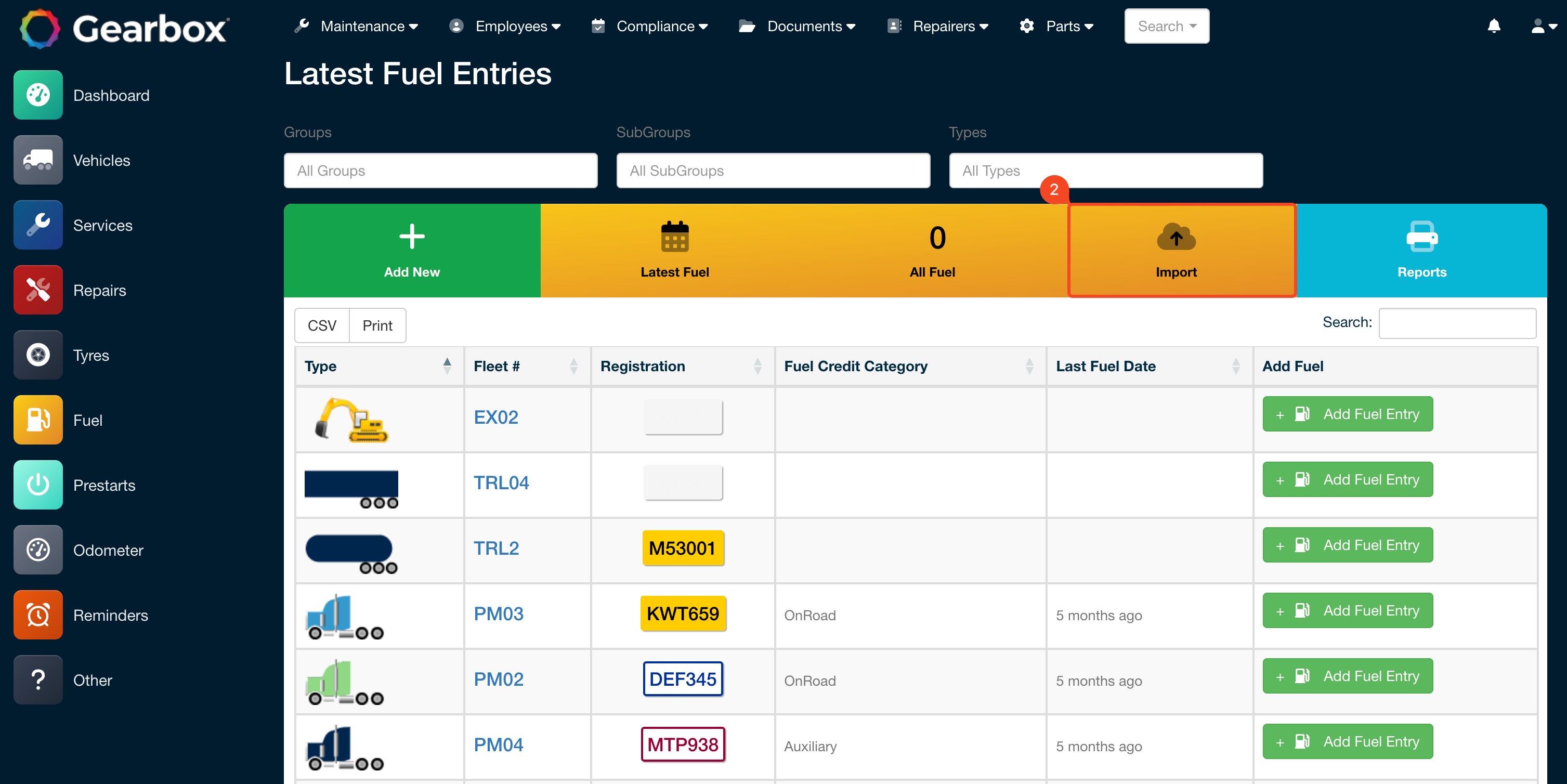Sort table by Last Fuel Date
1567x784 pixels.
tap(1105, 366)
